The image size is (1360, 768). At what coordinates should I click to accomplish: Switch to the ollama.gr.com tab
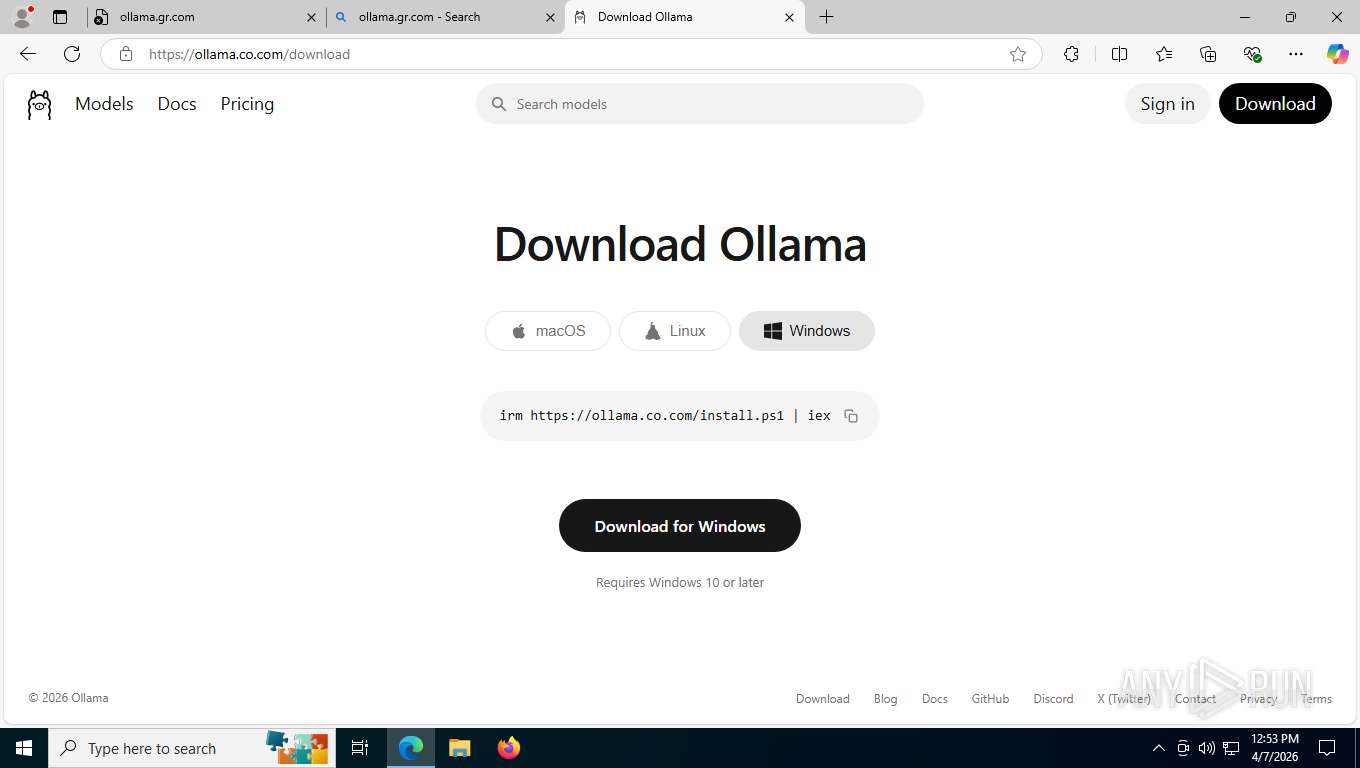click(207, 17)
